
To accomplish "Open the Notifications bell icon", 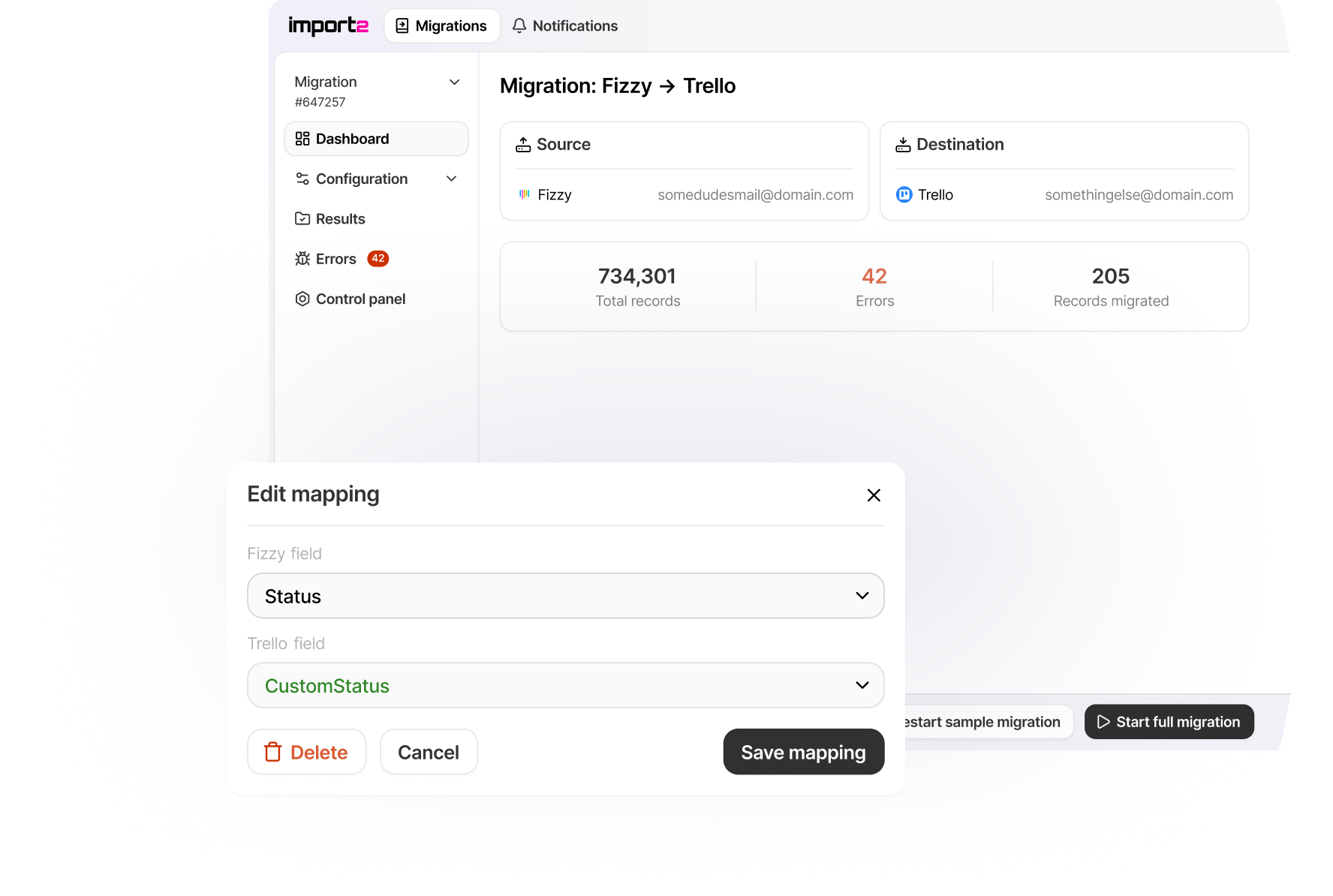I will pos(519,26).
